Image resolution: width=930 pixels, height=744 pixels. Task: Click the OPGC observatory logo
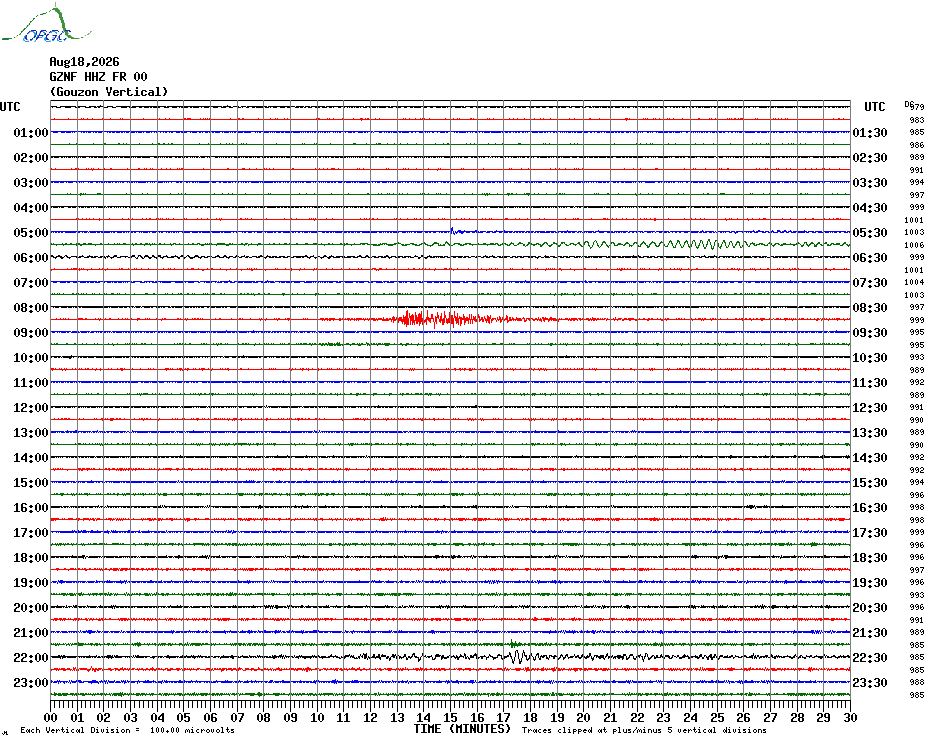tap(46, 24)
